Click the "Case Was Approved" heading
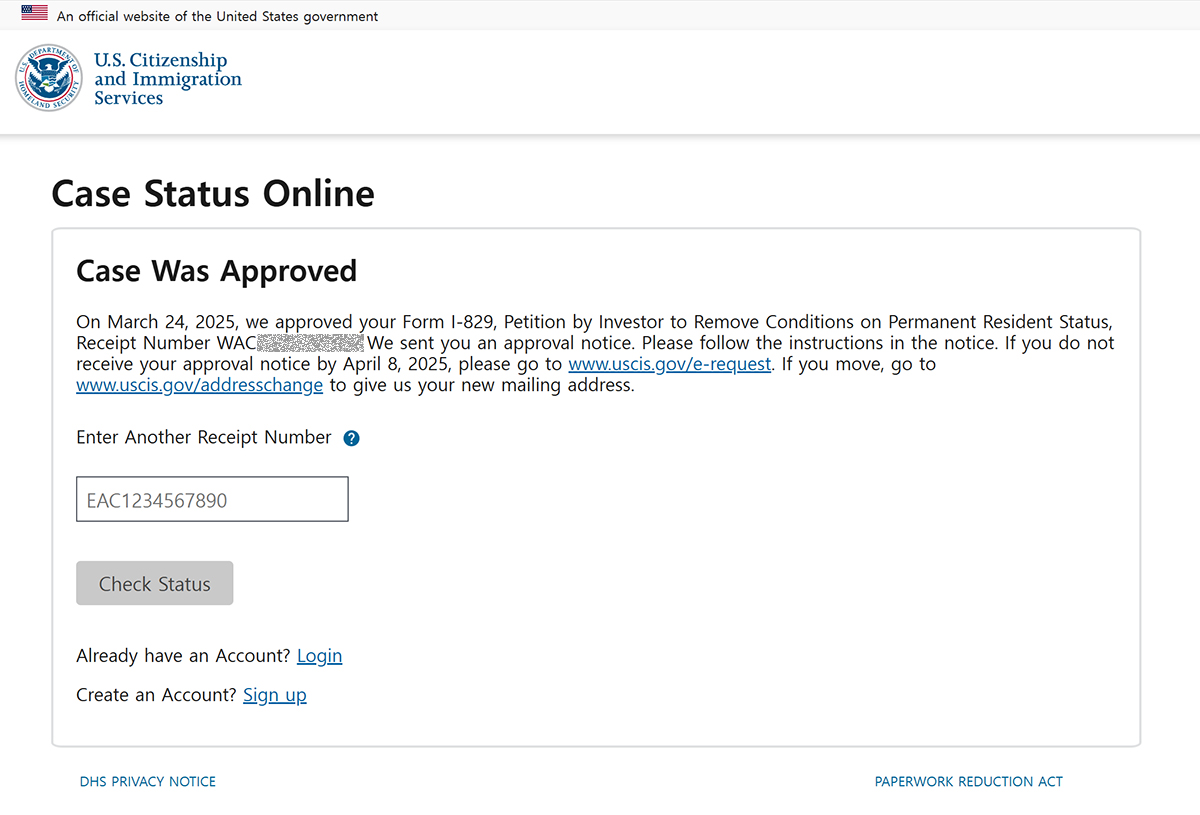This screenshot has height=815, width=1200. 217,271
